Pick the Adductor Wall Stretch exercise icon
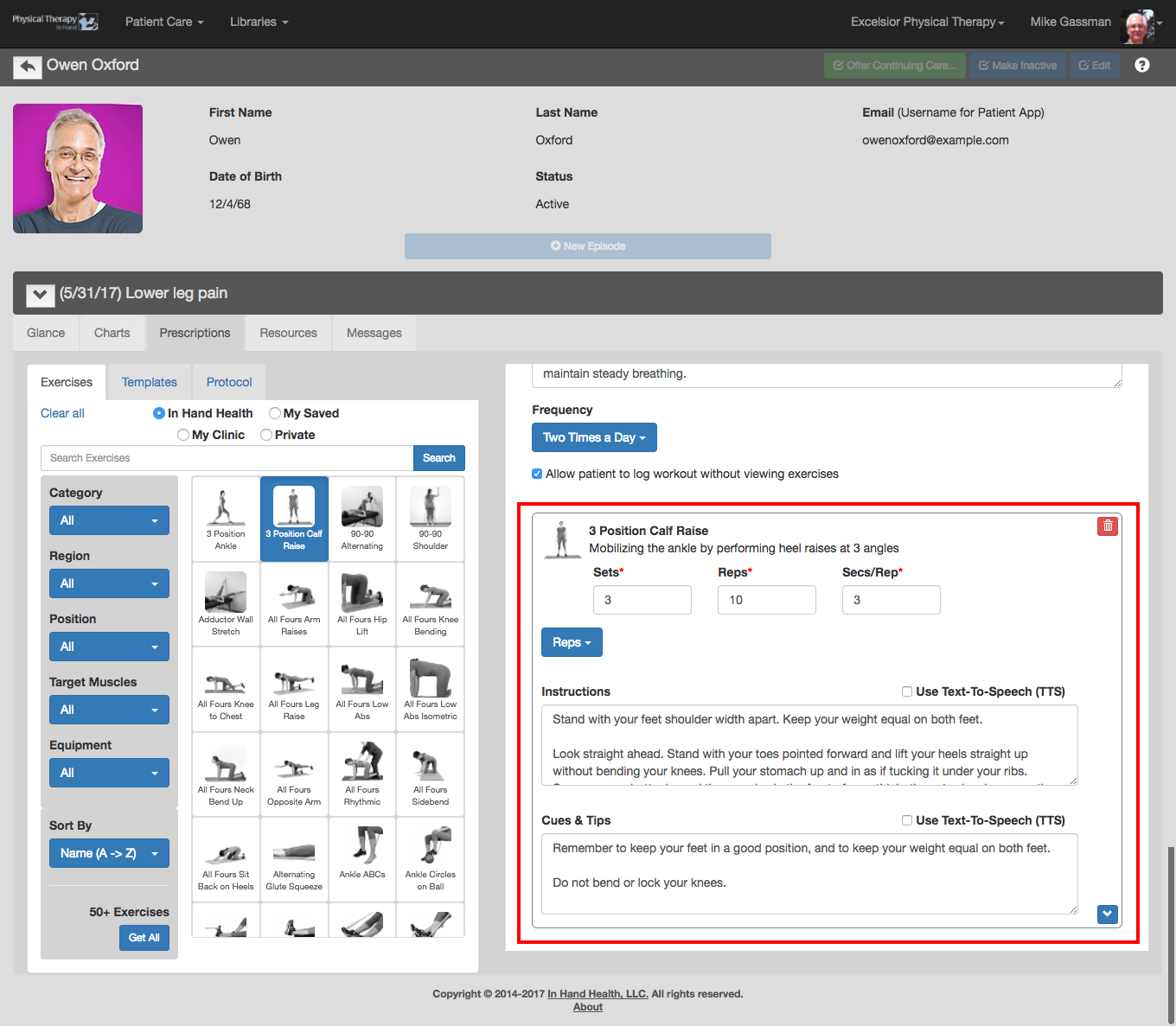Image resolution: width=1176 pixels, height=1026 pixels. [x=226, y=603]
